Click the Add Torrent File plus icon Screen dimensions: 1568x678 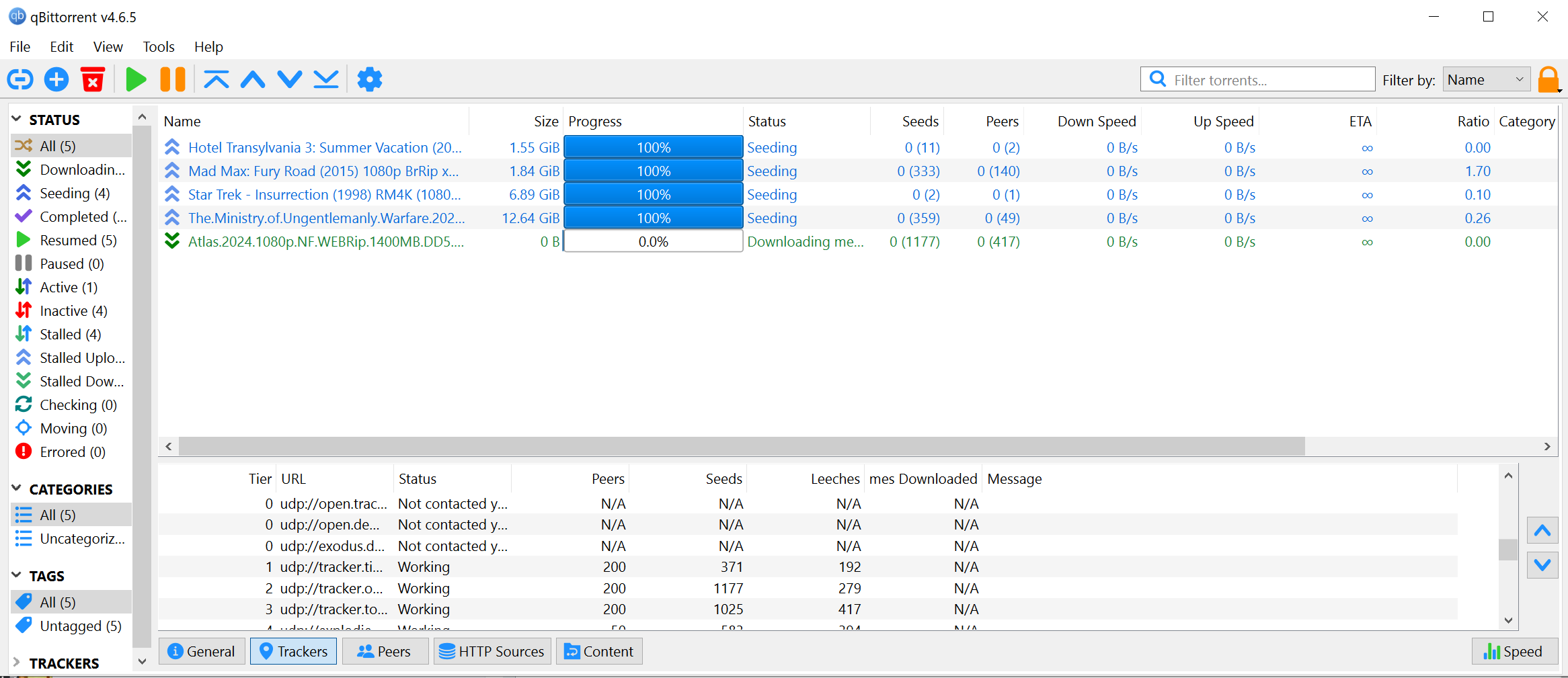pos(56,79)
